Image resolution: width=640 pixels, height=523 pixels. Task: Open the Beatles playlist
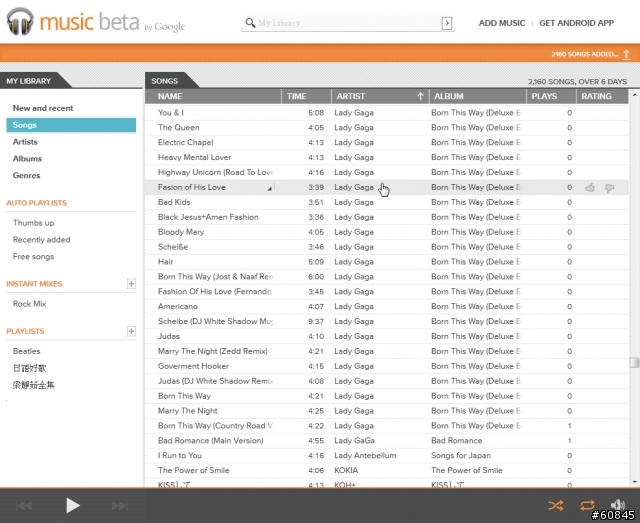point(27,351)
